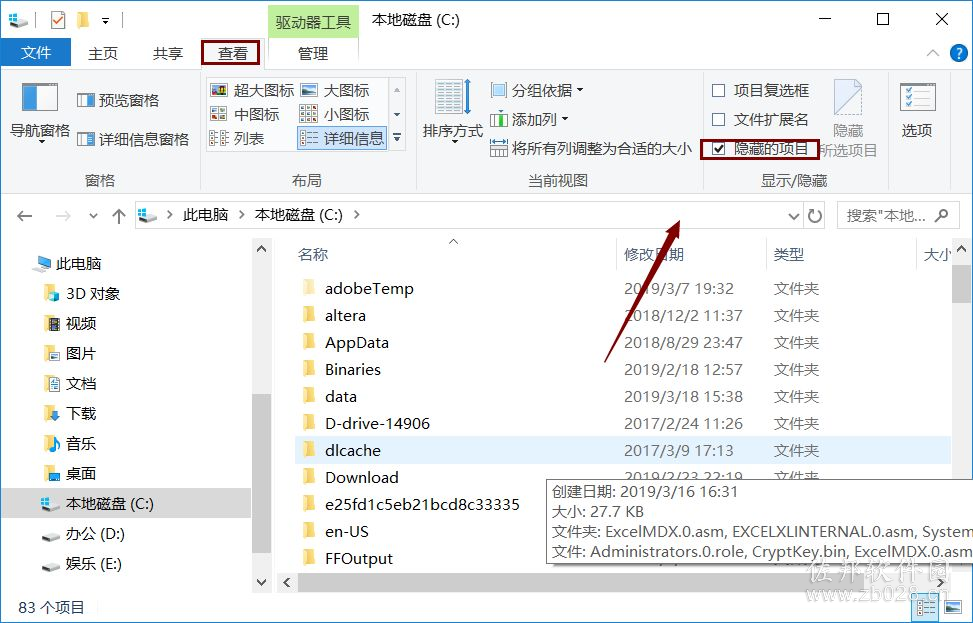Enable file name extensions (文件扩展名) checkbox
Viewport: 973px width, 623px height.
pos(760,119)
